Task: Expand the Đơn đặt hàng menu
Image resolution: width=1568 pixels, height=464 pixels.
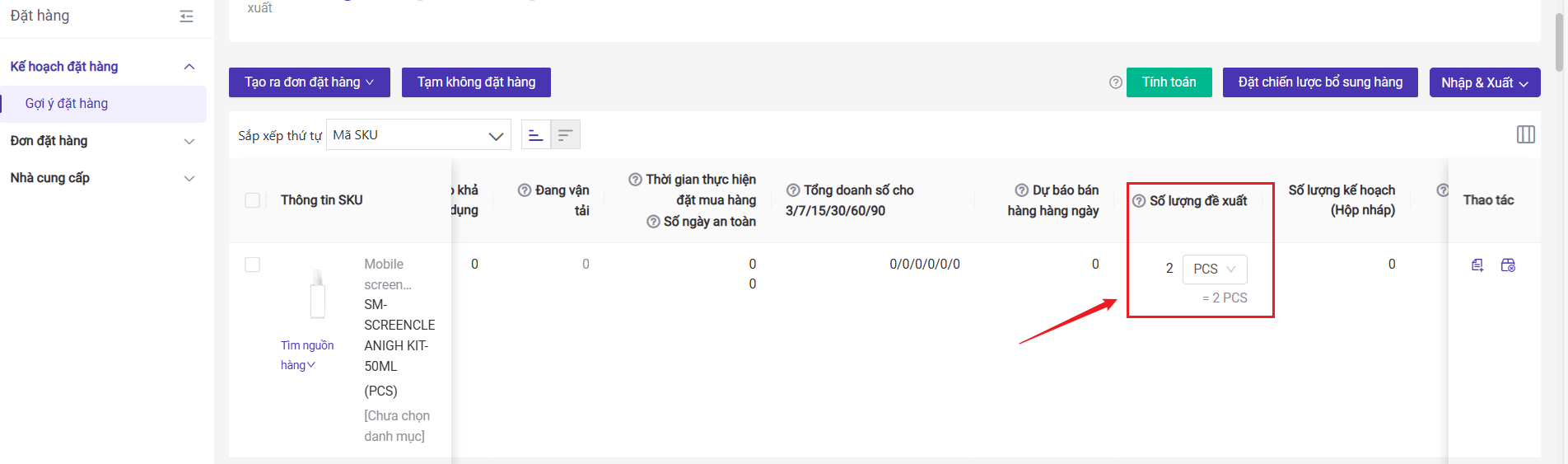Action: coord(103,141)
